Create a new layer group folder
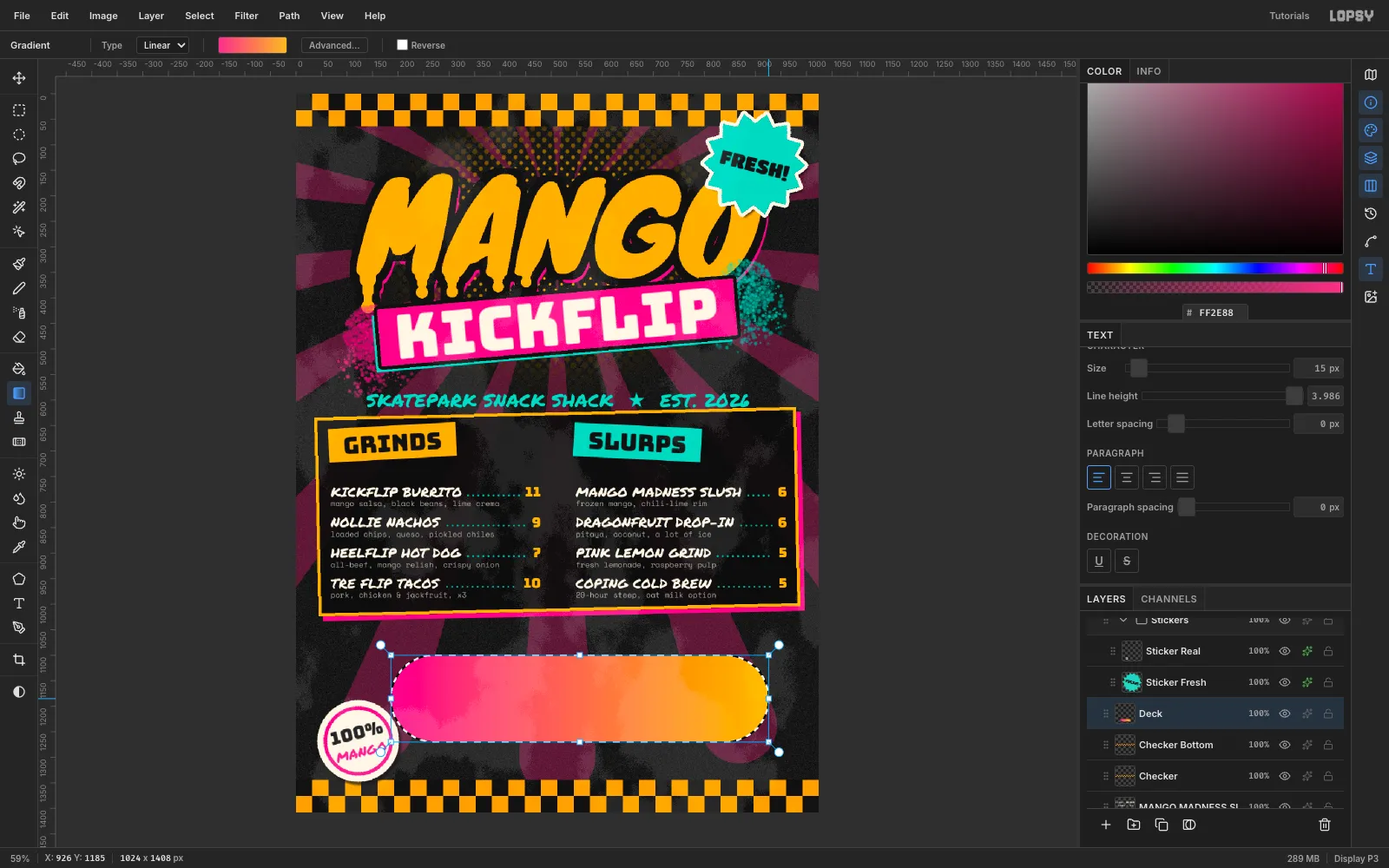Image resolution: width=1389 pixels, height=868 pixels. [x=1134, y=825]
